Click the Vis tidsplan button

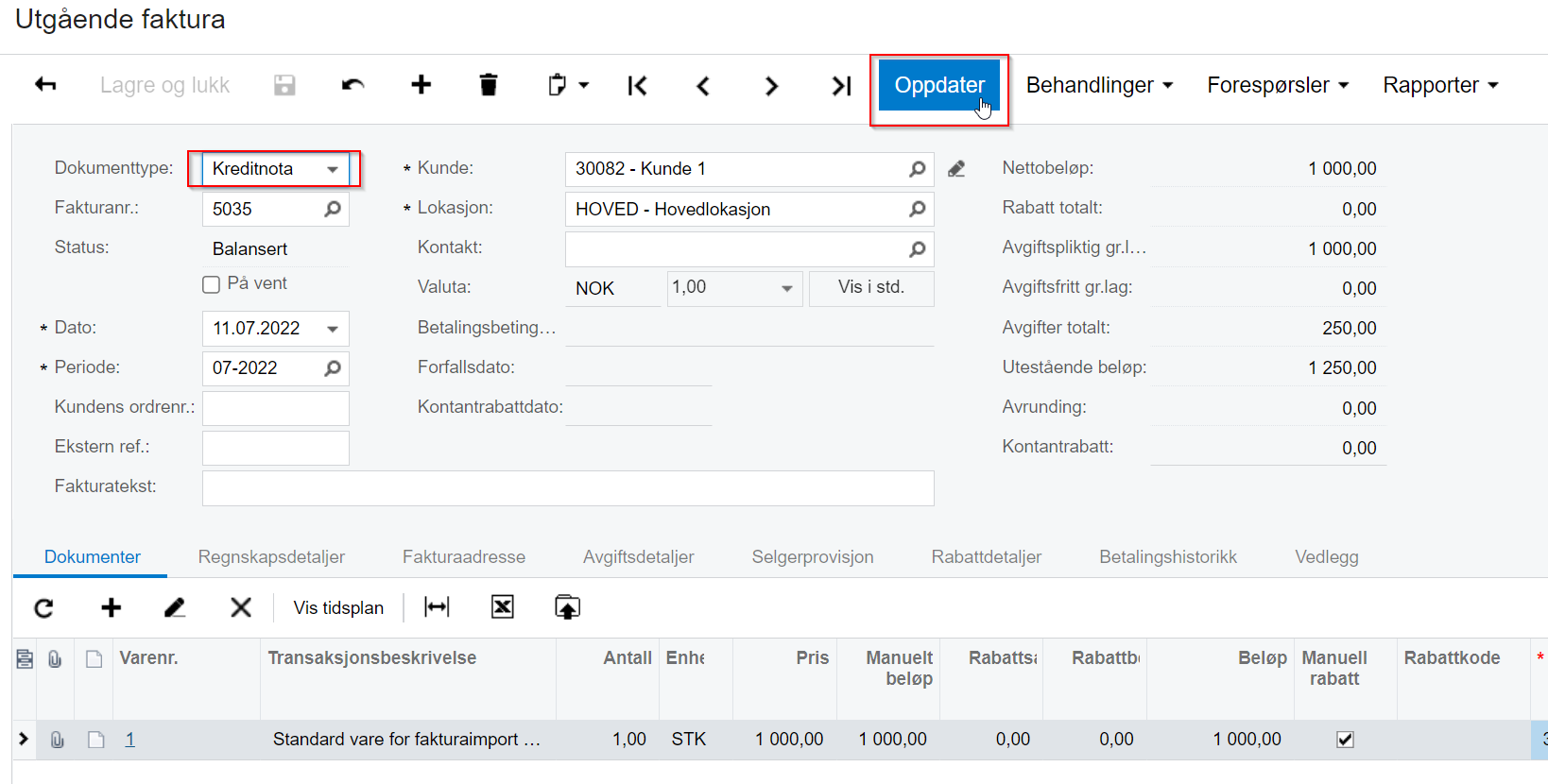(338, 607)
